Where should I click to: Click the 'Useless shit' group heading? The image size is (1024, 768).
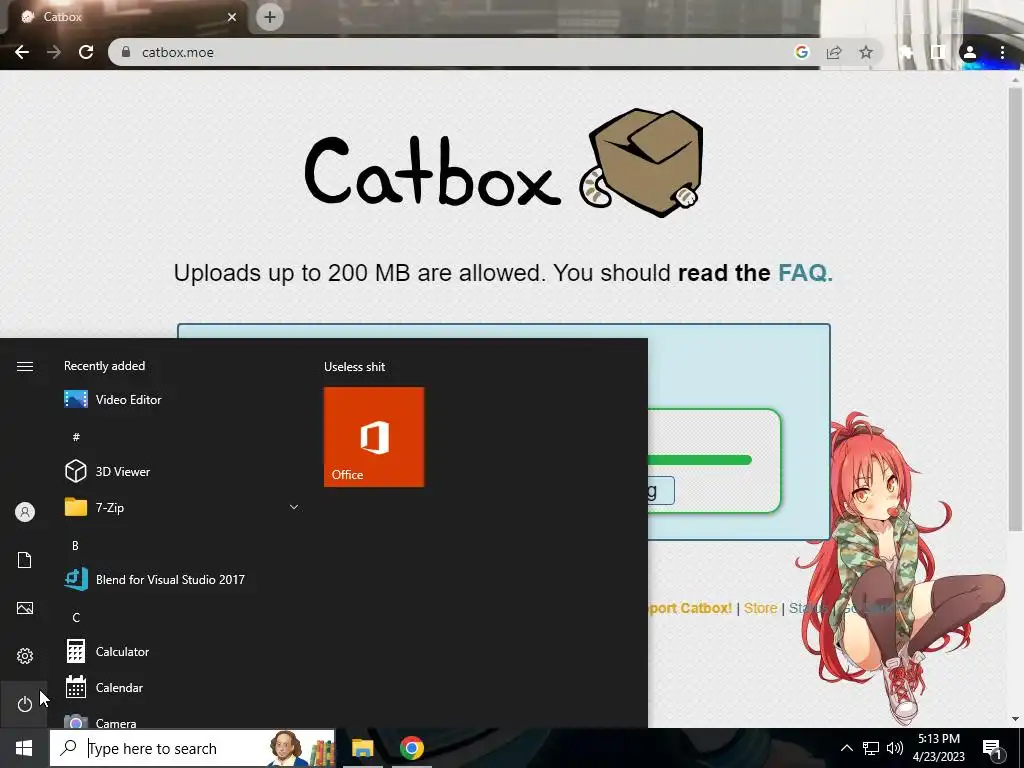[x=355, y=366]
